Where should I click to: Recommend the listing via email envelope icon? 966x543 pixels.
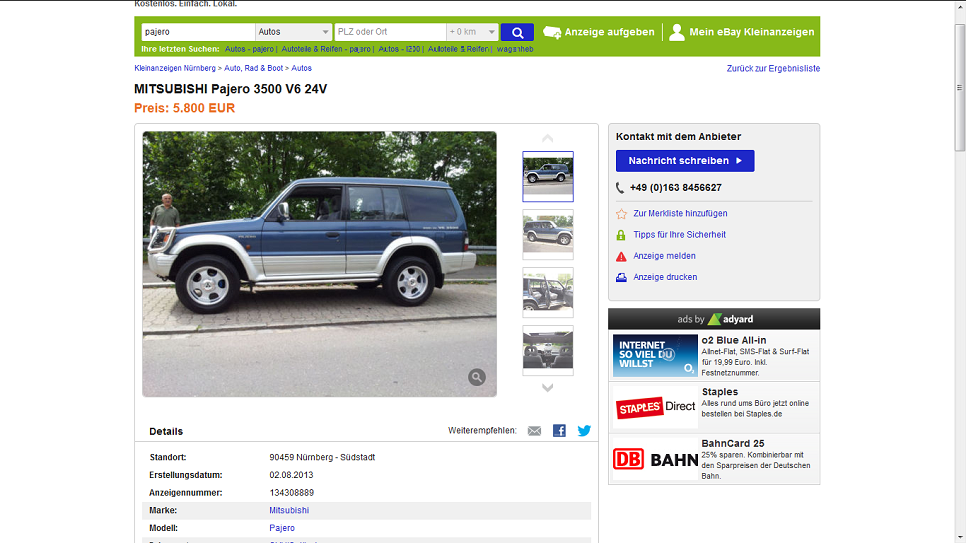[x=534, y=431]
